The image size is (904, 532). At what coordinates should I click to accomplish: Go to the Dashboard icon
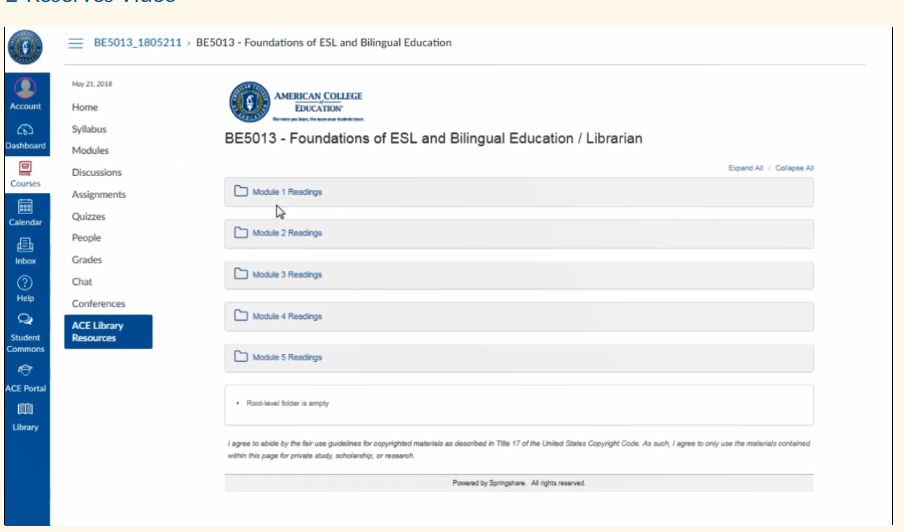(x=25, y=130)
